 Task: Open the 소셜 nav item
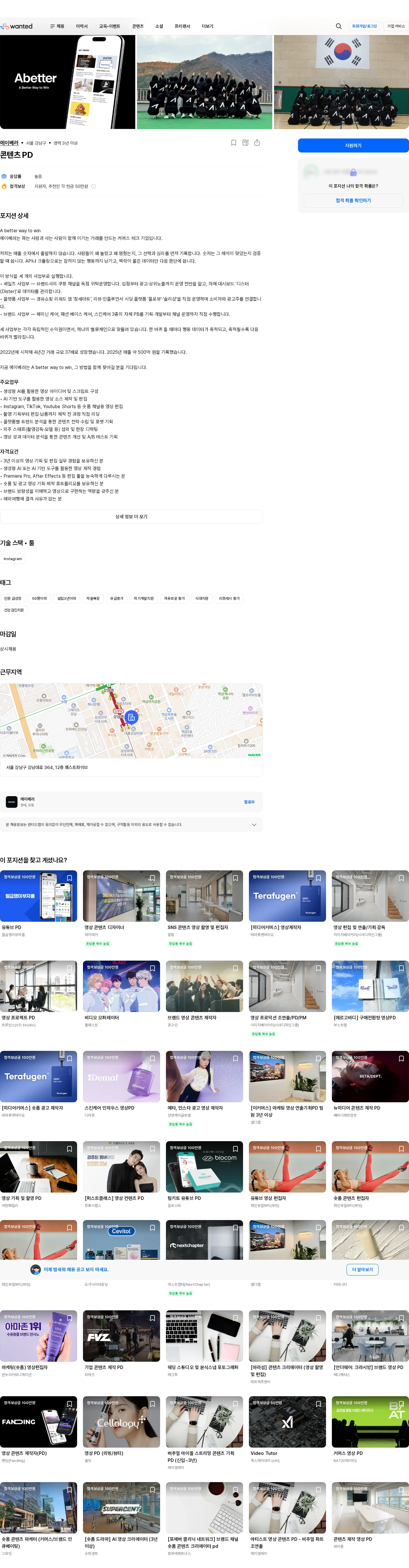tap(159, 26)
